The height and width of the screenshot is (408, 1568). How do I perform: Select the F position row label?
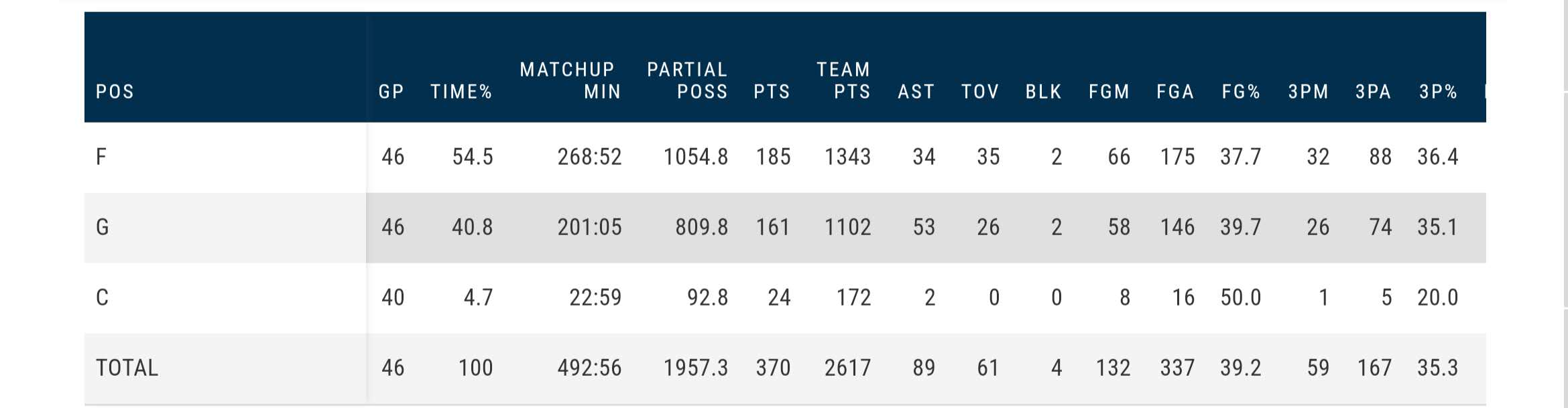101,157
